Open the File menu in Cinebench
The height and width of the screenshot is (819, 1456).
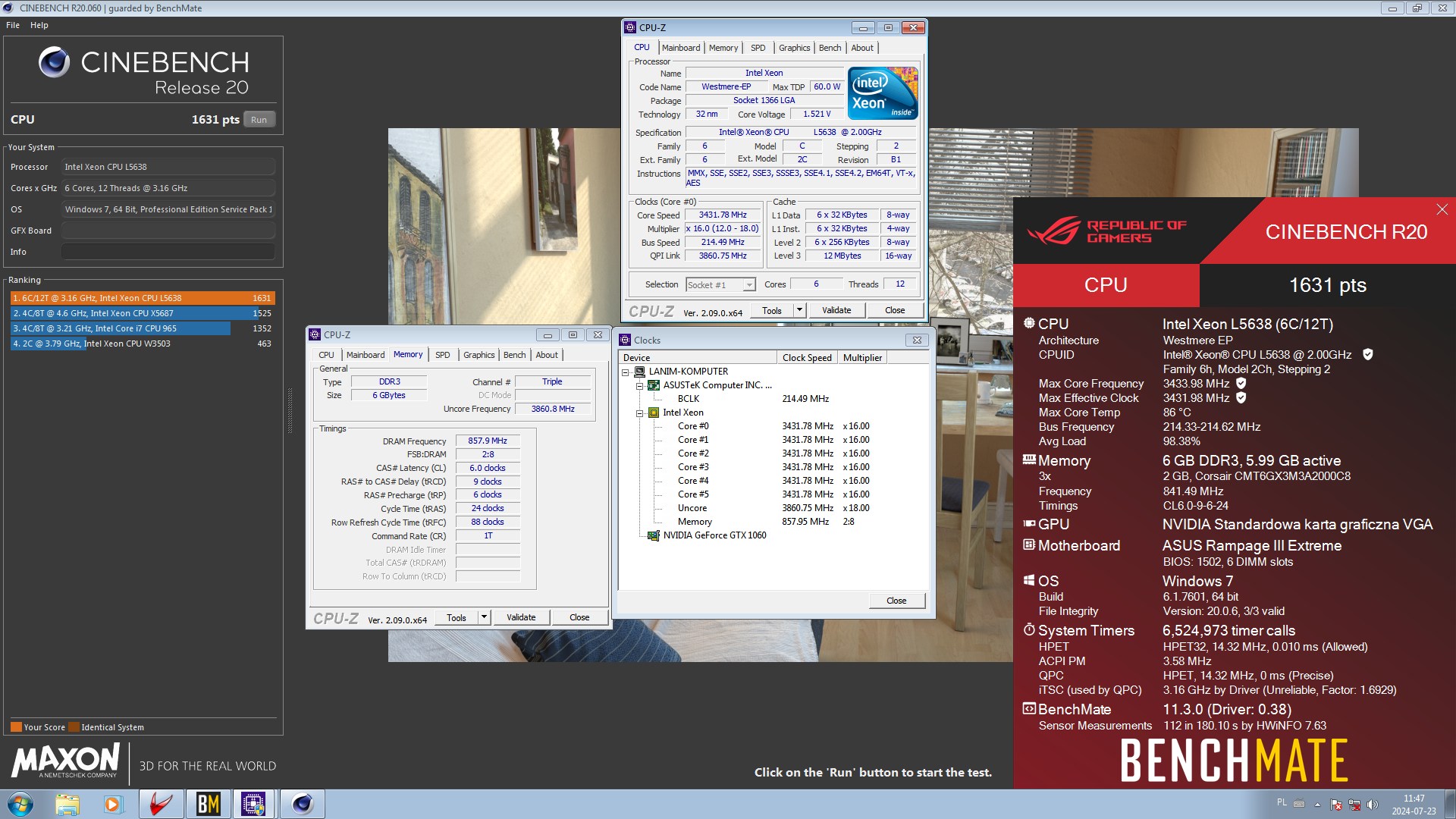(x=13, y=25)
